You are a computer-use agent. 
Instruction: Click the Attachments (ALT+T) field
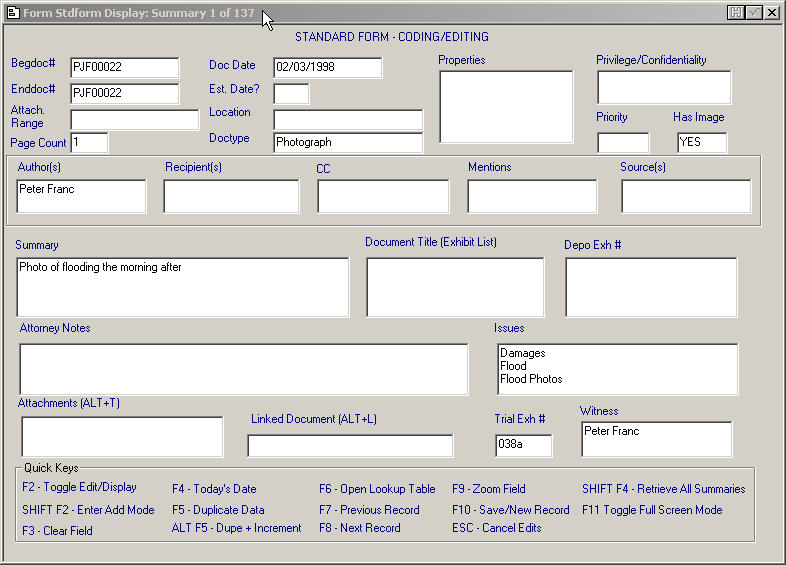[x=122, y=437]
